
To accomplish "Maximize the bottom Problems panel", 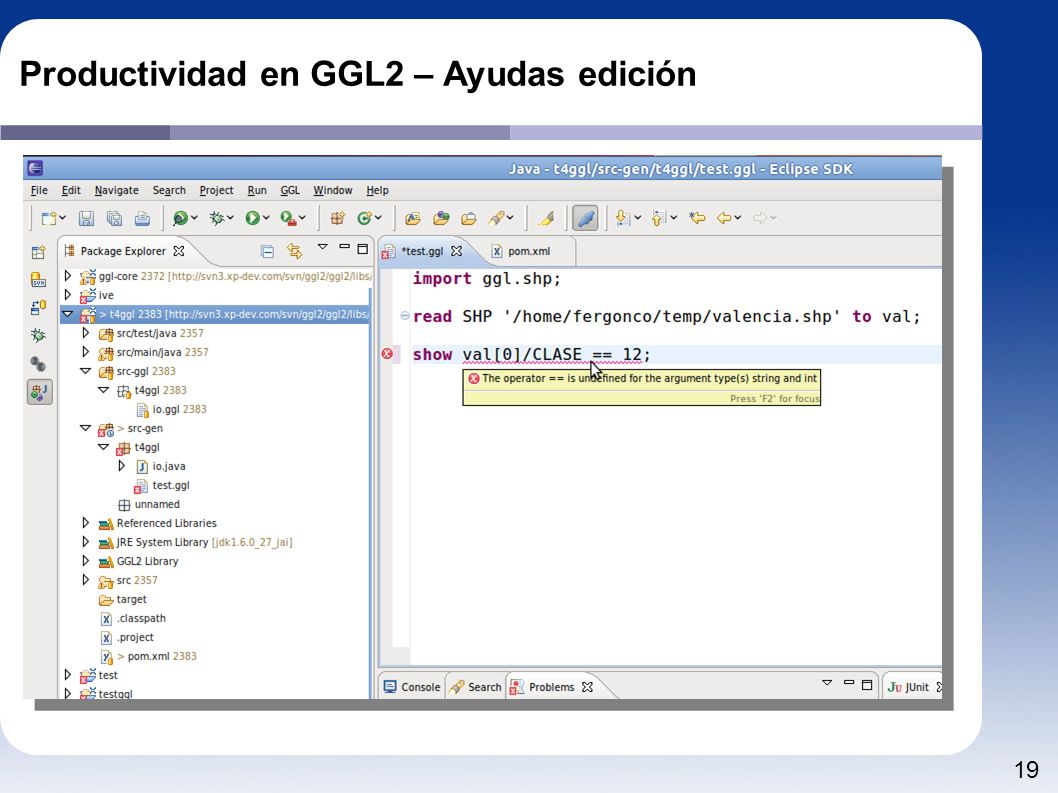I will pos(867,685).
